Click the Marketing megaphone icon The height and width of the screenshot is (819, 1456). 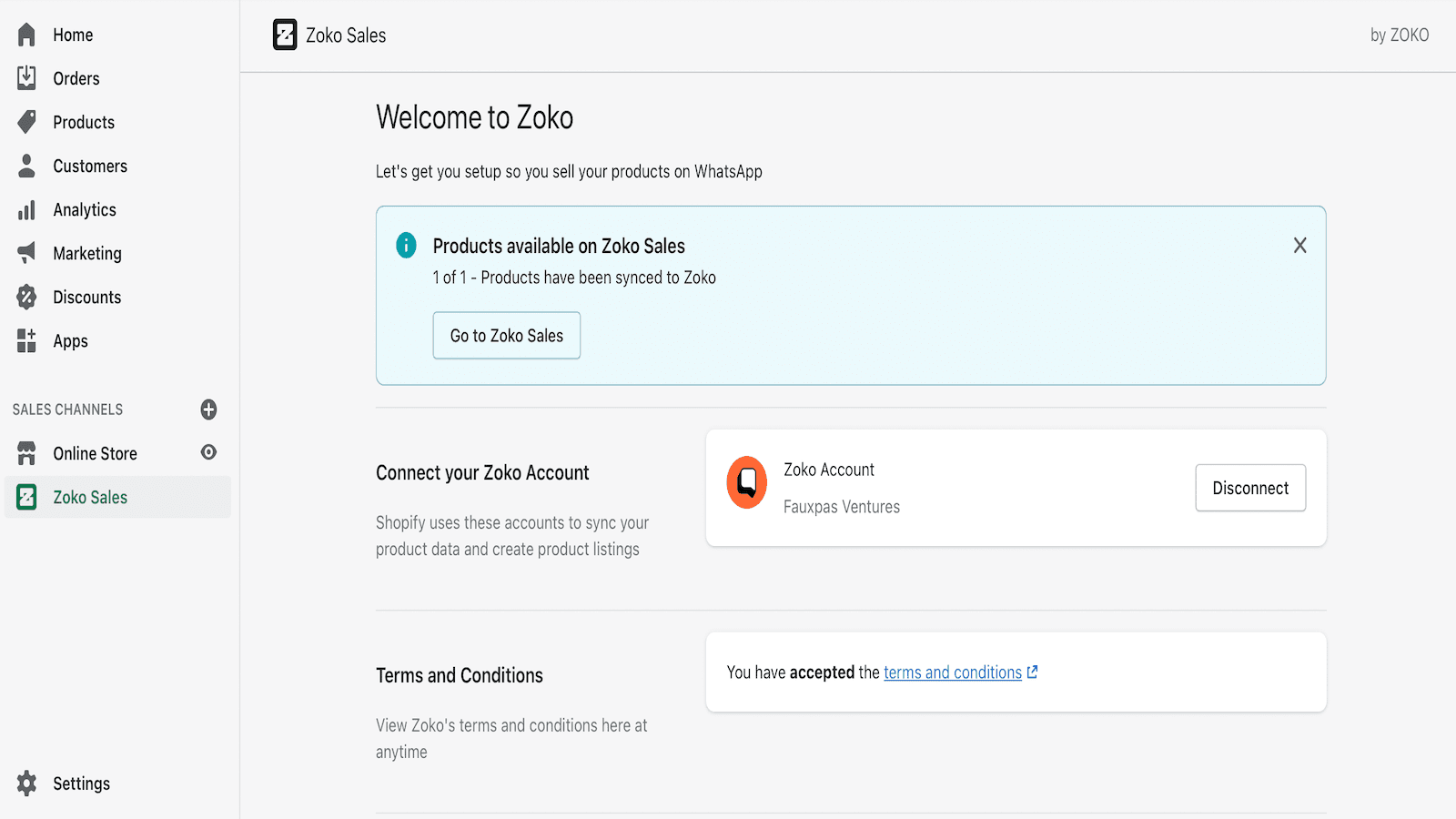27,253
